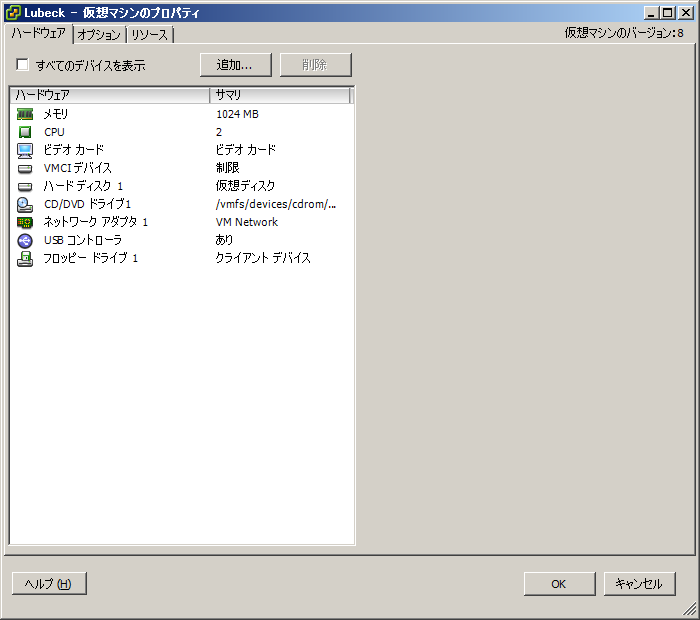Click the /vmfs/devices/cdrom/... summary value
The width and height of the screenshot is (700, 620).
(x=276, y=204)
